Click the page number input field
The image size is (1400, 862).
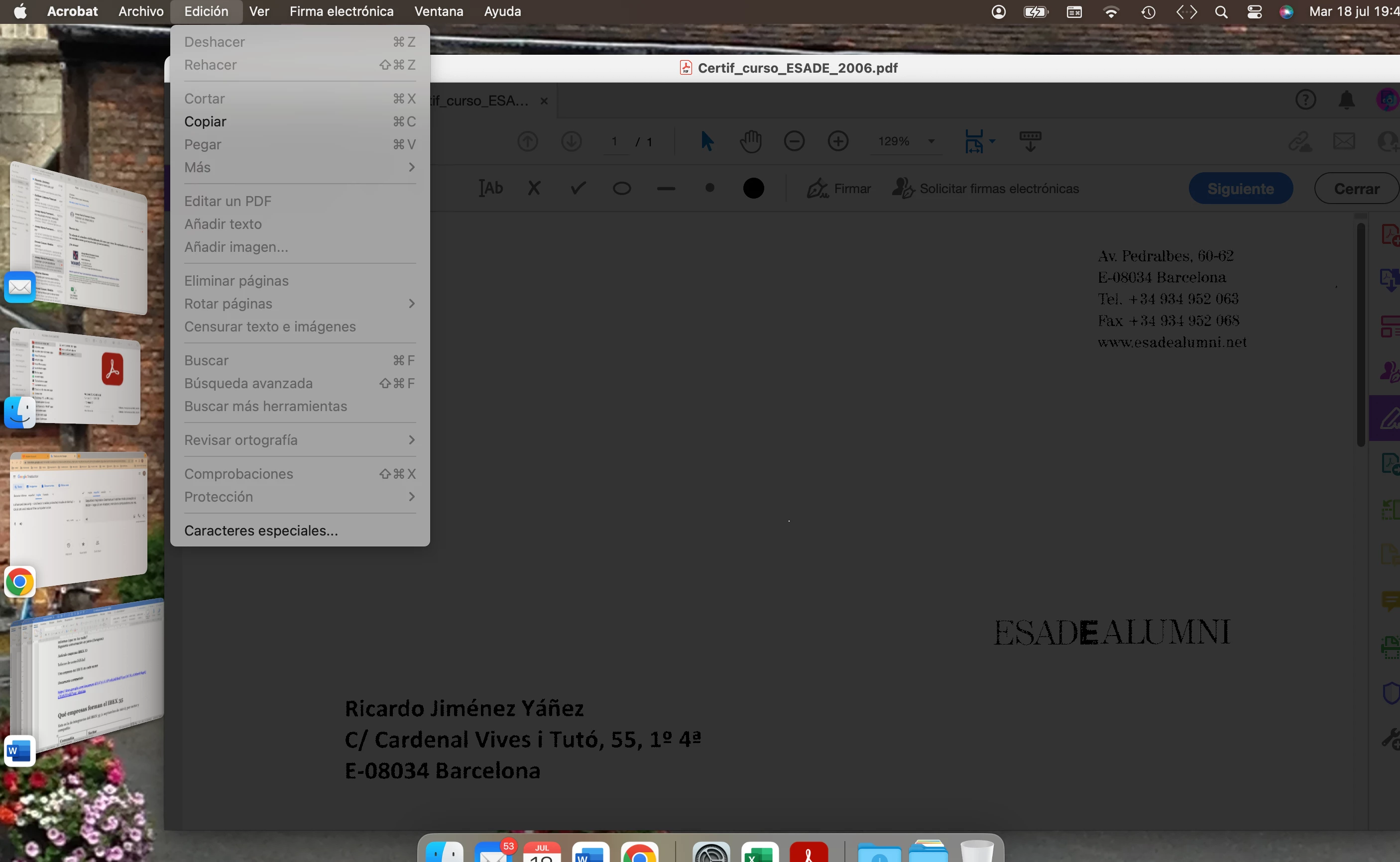click(614, 141)
